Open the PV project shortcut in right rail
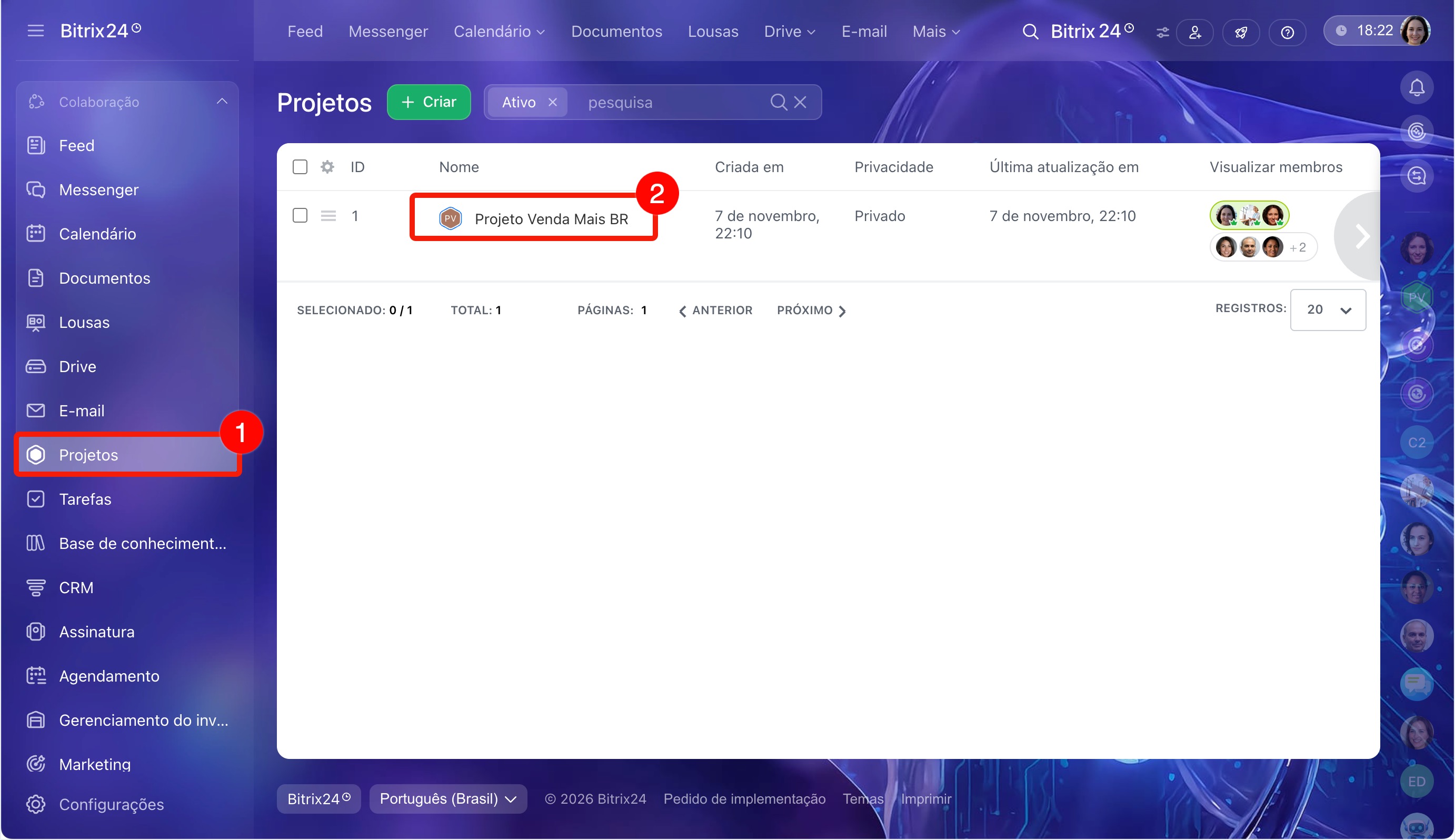This screenshot has height=840, width=1455. tap(1417, 298)
